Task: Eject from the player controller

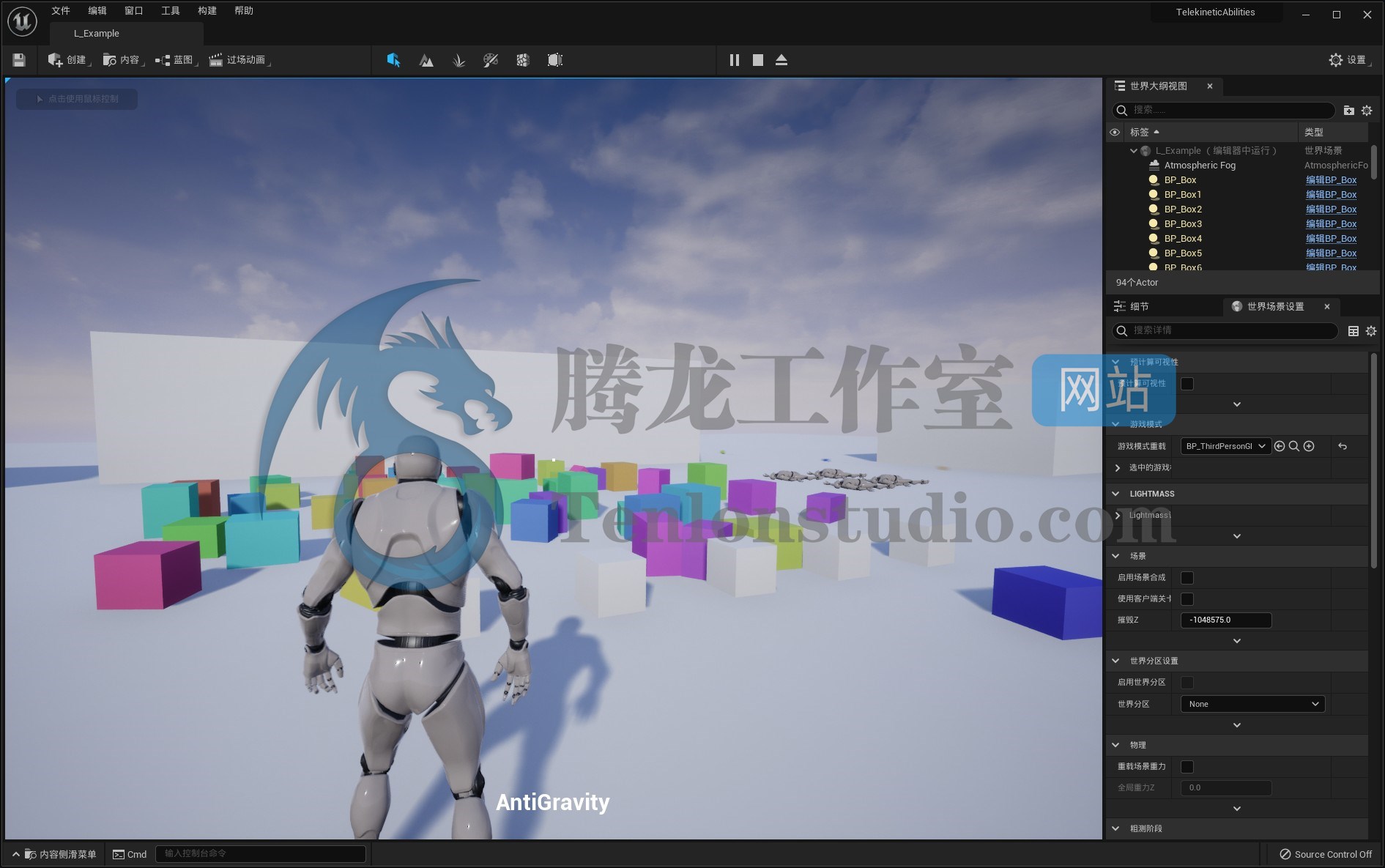Action: pyautogui.click(x=781, y=60)
